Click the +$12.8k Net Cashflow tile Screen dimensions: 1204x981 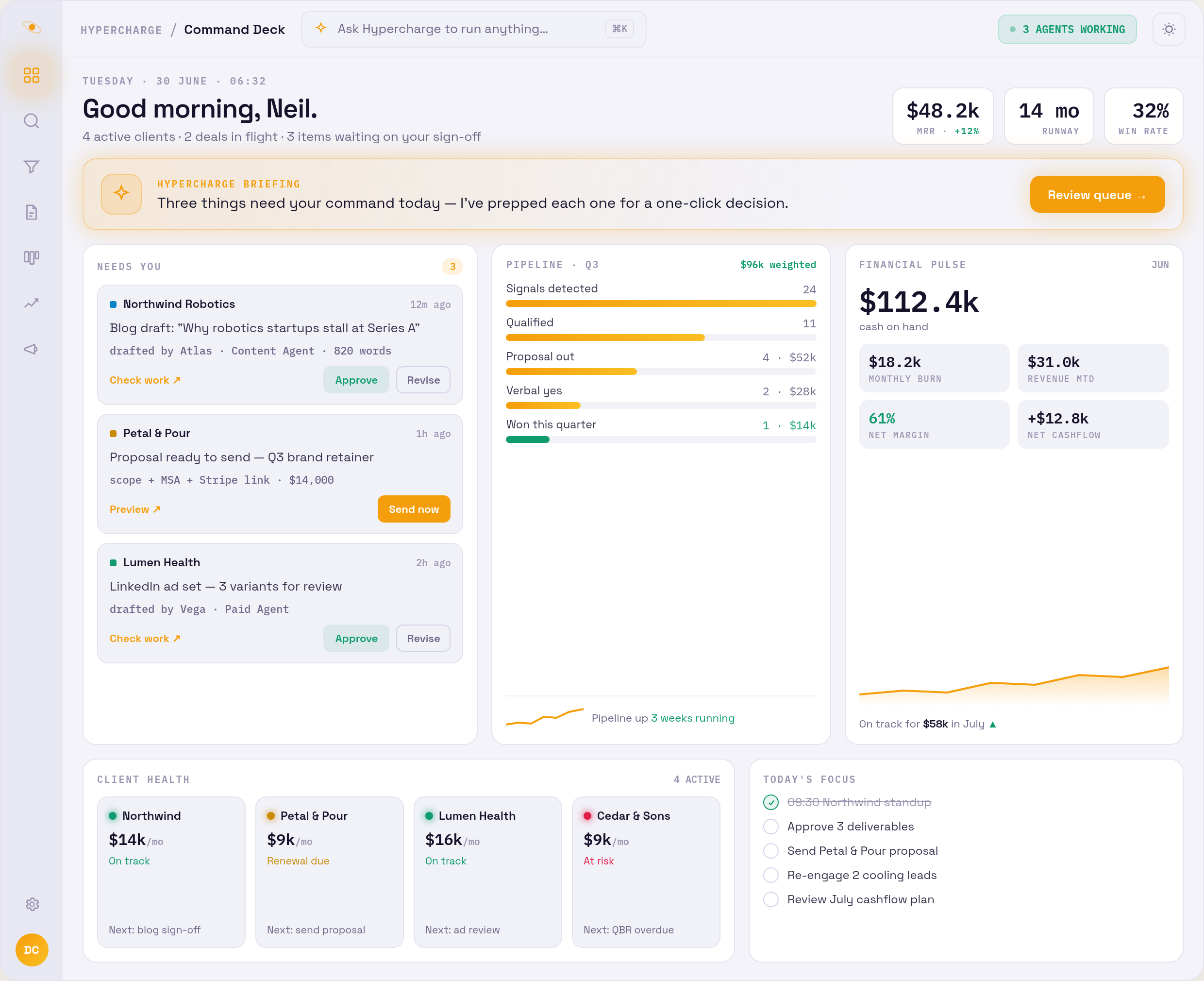coord(1093,424)
